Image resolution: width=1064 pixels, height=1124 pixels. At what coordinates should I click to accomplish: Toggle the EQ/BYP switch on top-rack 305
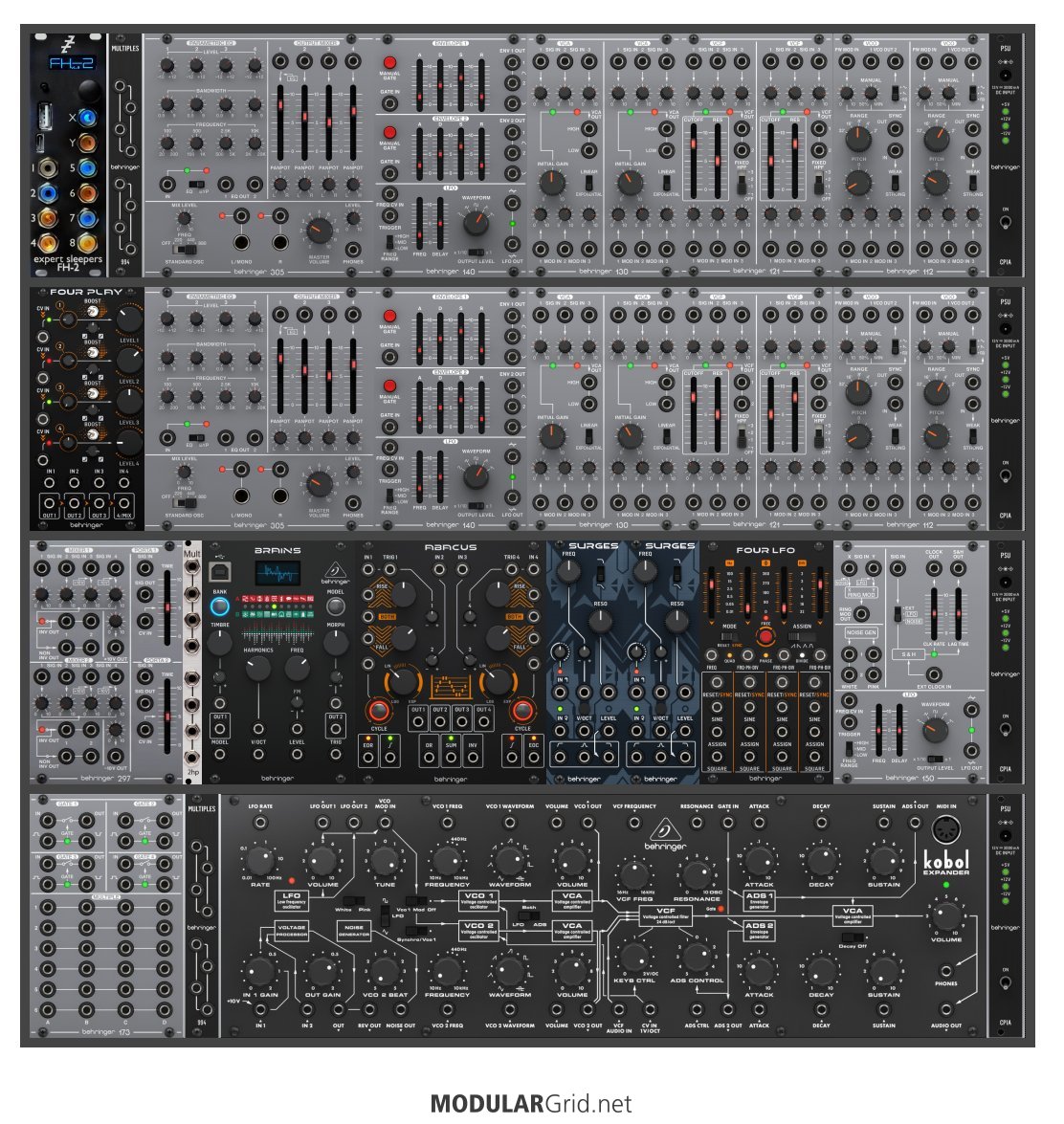point(196,185)
